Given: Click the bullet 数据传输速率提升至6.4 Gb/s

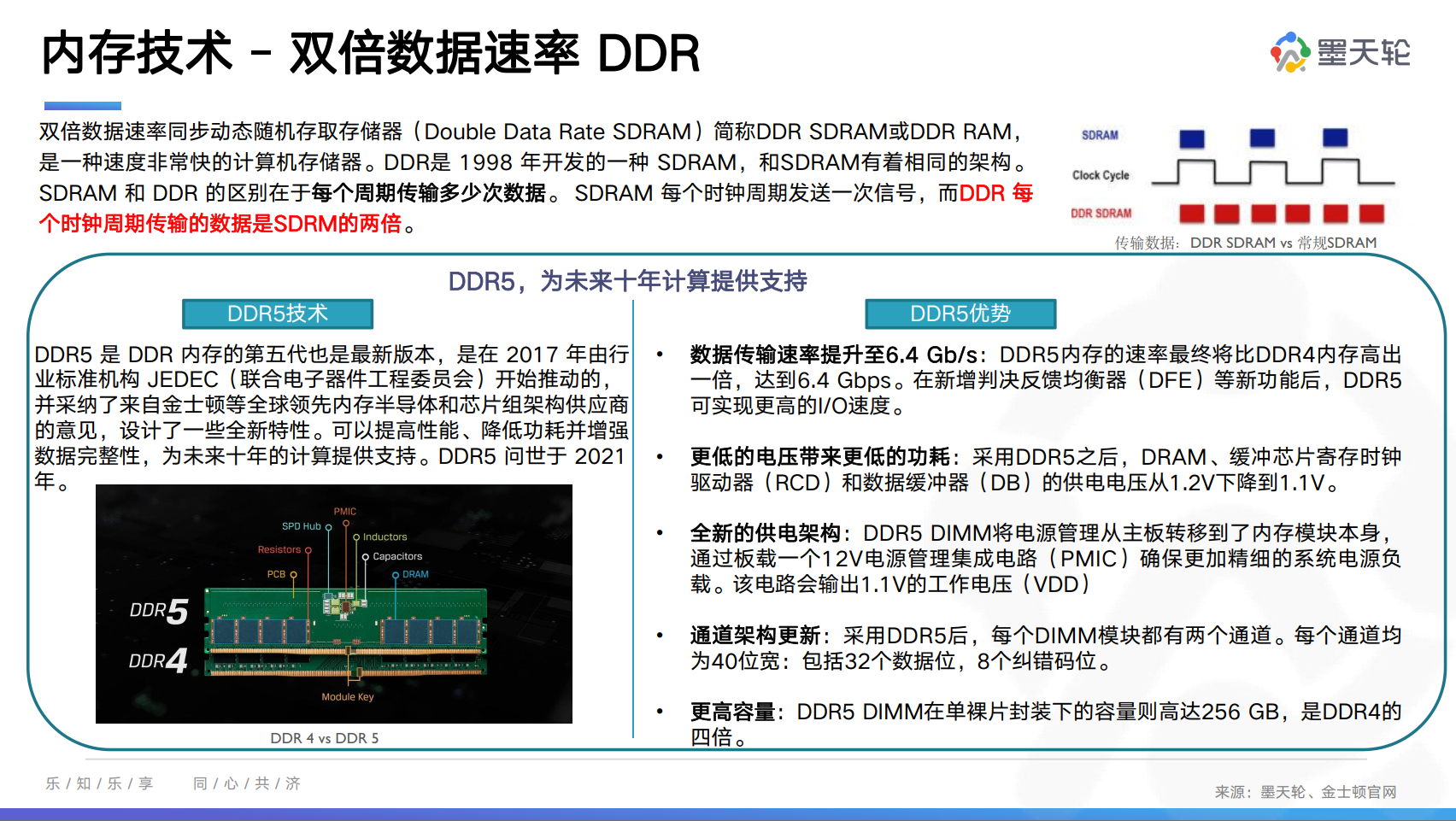Looking at the screenshot, I should 834,355.
